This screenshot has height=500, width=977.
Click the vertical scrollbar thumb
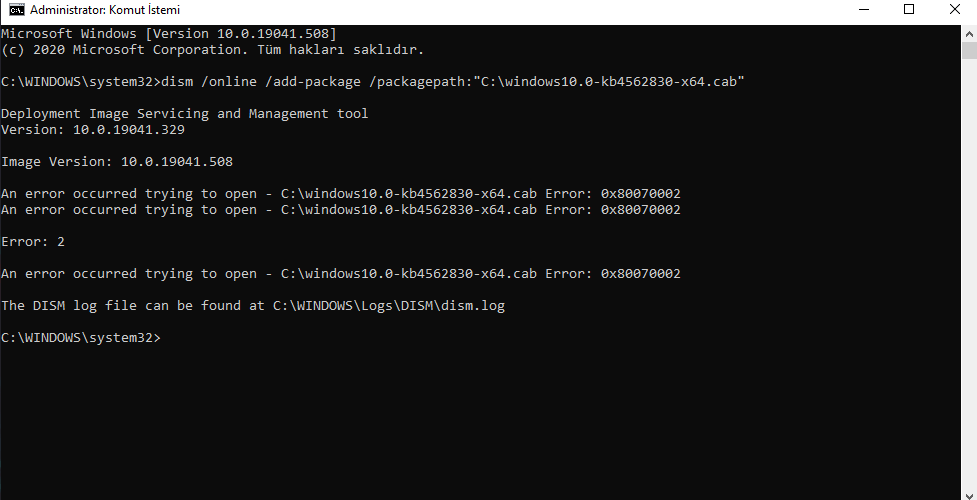tap(969, 50)
